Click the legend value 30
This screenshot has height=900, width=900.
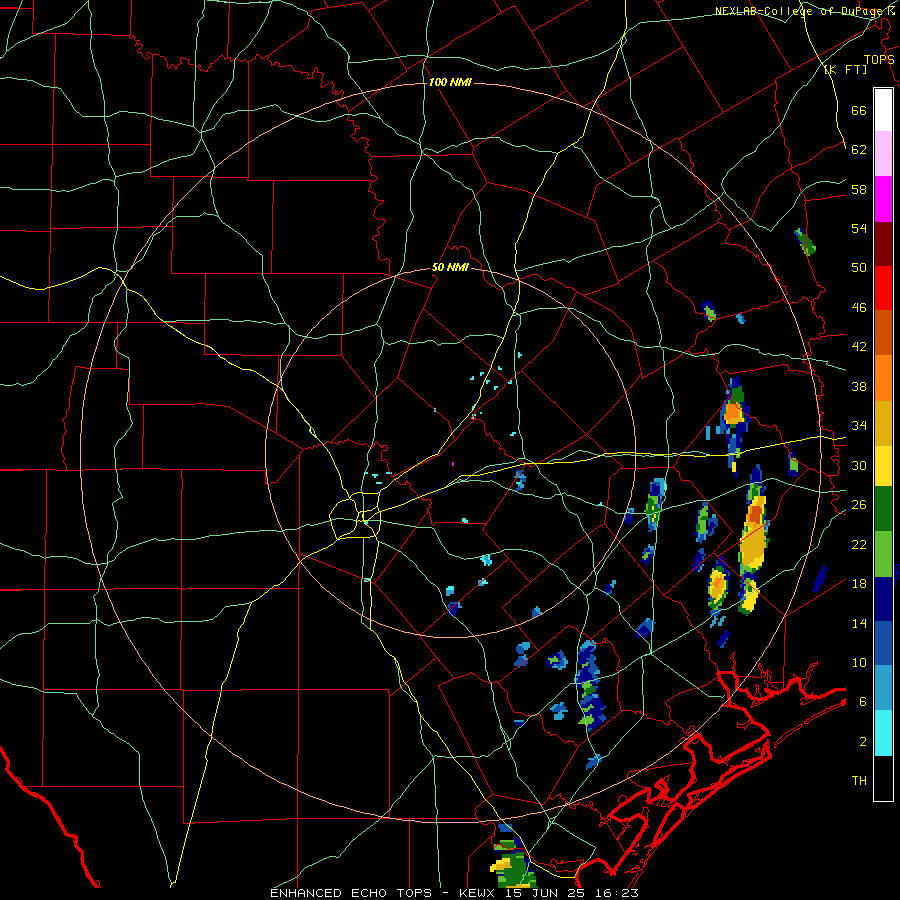(859, 465)
